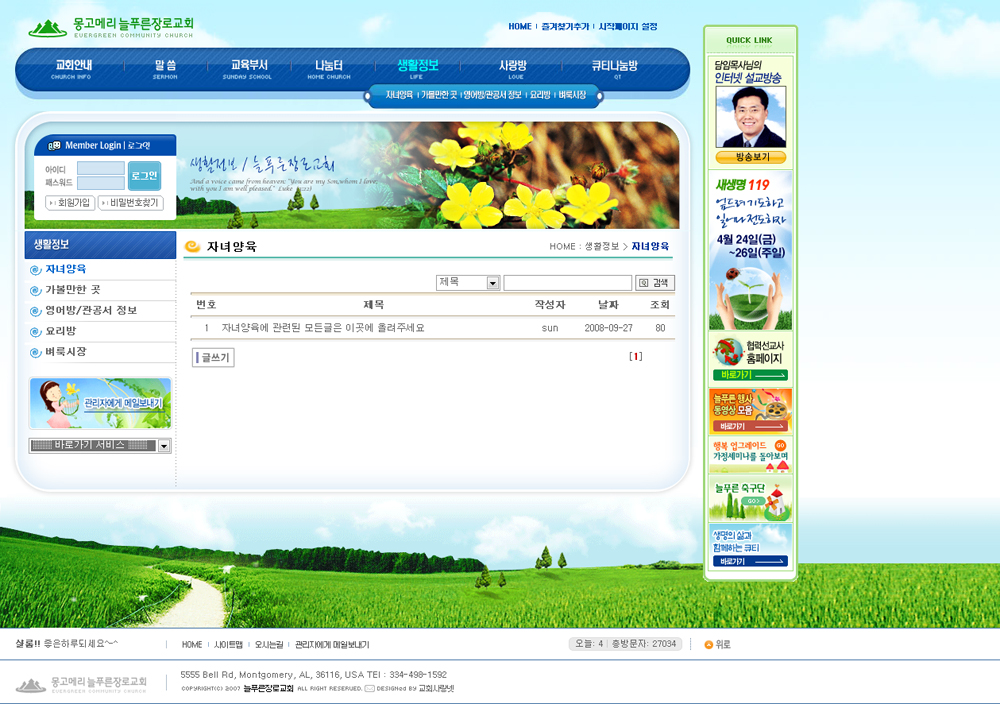Open the 늘푸른 축구단 banner

pyautogui.click(x=750, y=500)
